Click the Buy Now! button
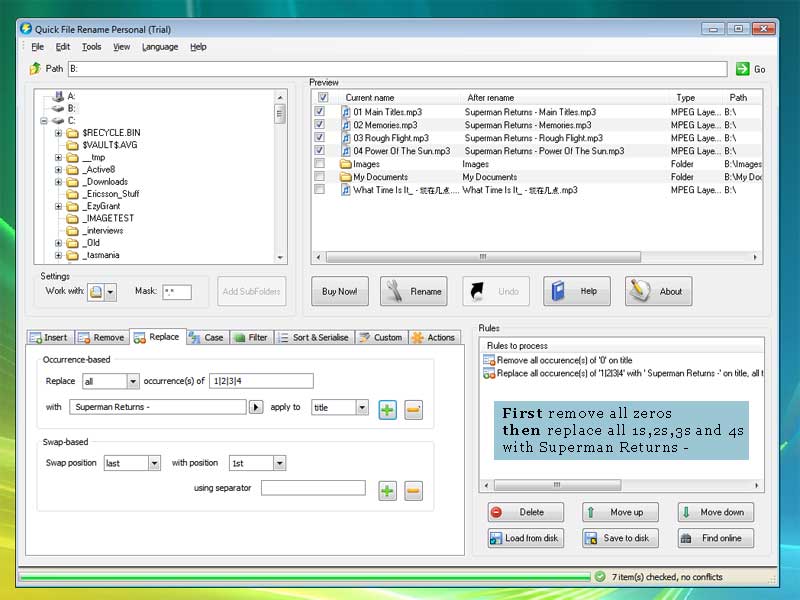The height and width of the screenshot is (600, 800). pyautogui.click(x=340, y=291)
